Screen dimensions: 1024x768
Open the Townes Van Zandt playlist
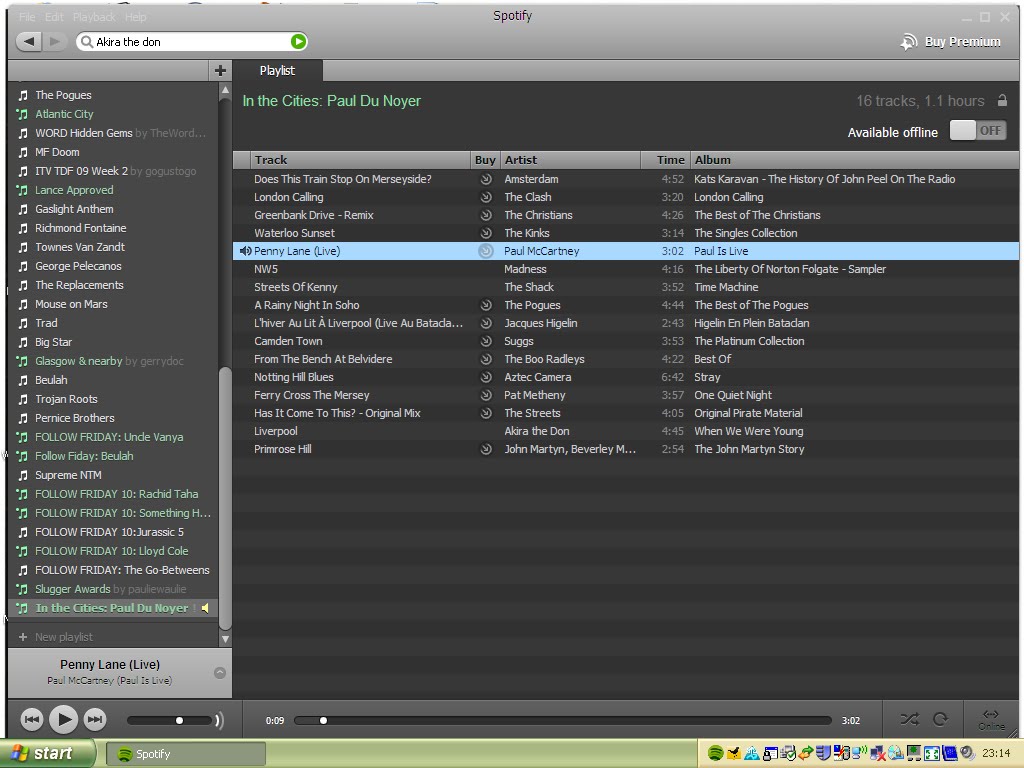(80, 247)
